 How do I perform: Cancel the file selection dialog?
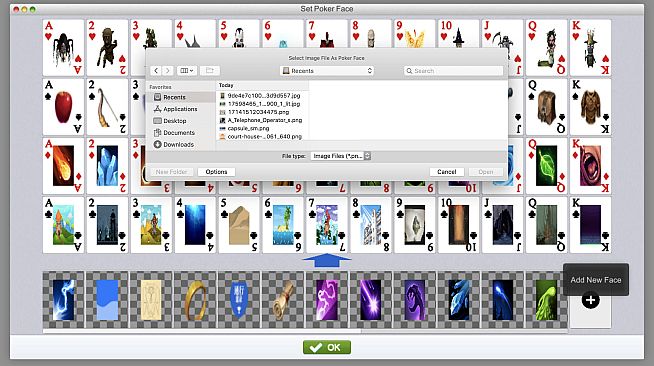[446, 172]
